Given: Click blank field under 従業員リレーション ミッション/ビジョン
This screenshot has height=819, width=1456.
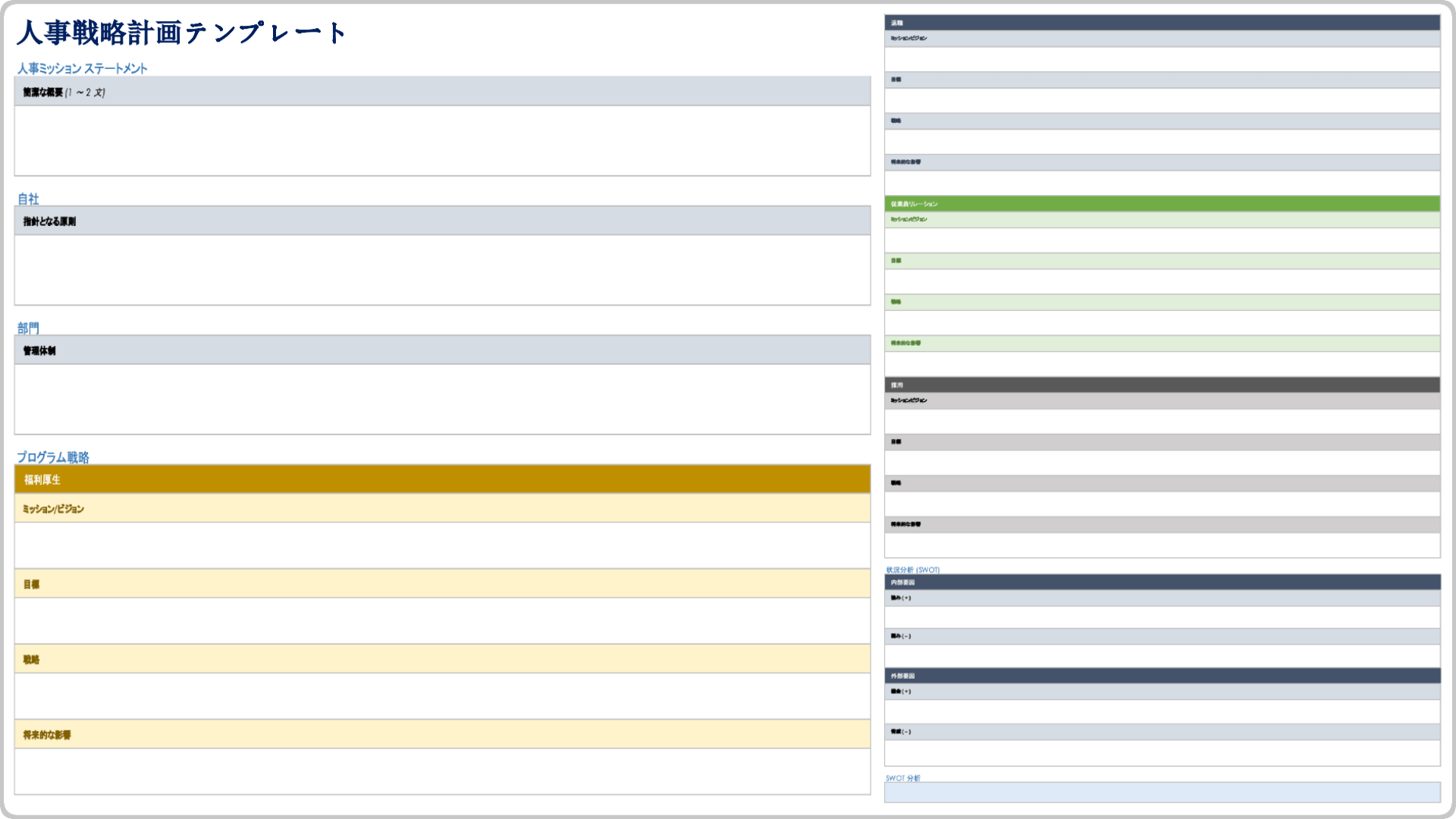Looking at the screenshot, I should 1162,240.
